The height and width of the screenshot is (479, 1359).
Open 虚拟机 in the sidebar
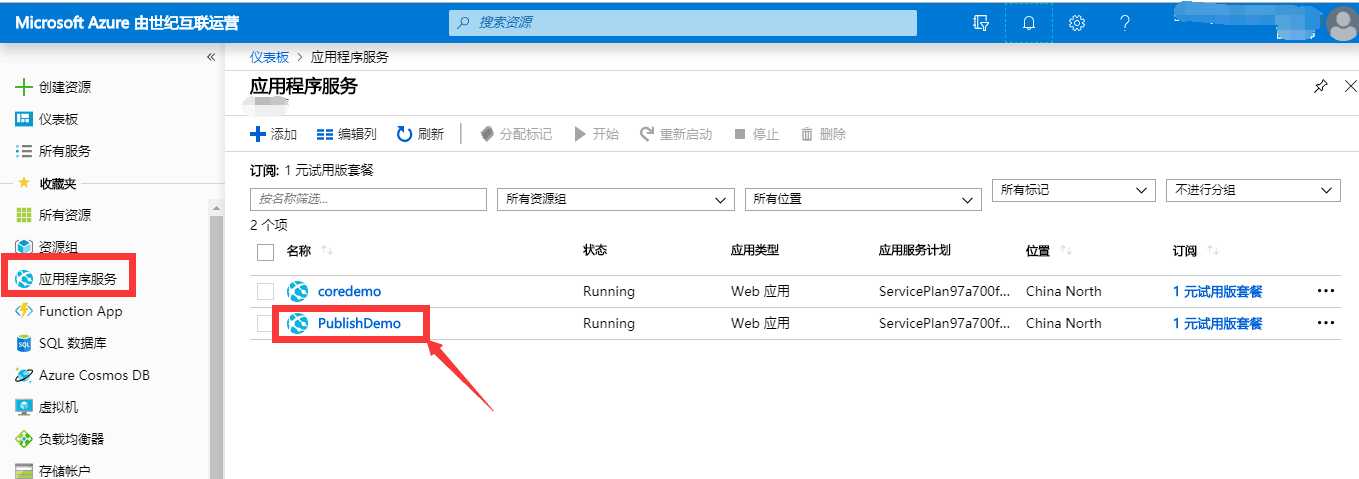click(x=47, y=407)
